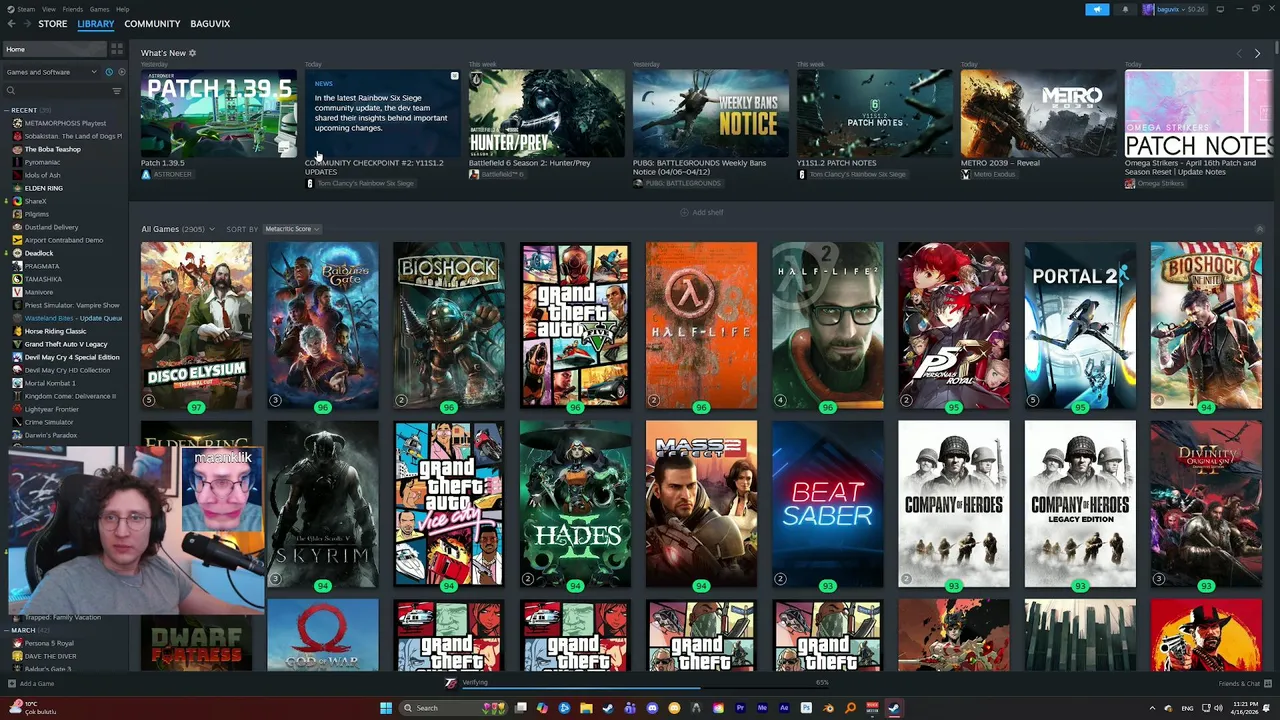This screenshot has width=1280, height=720.
Task: Click the Windows taskbar Search box
Action: click(x=452, y=708)
